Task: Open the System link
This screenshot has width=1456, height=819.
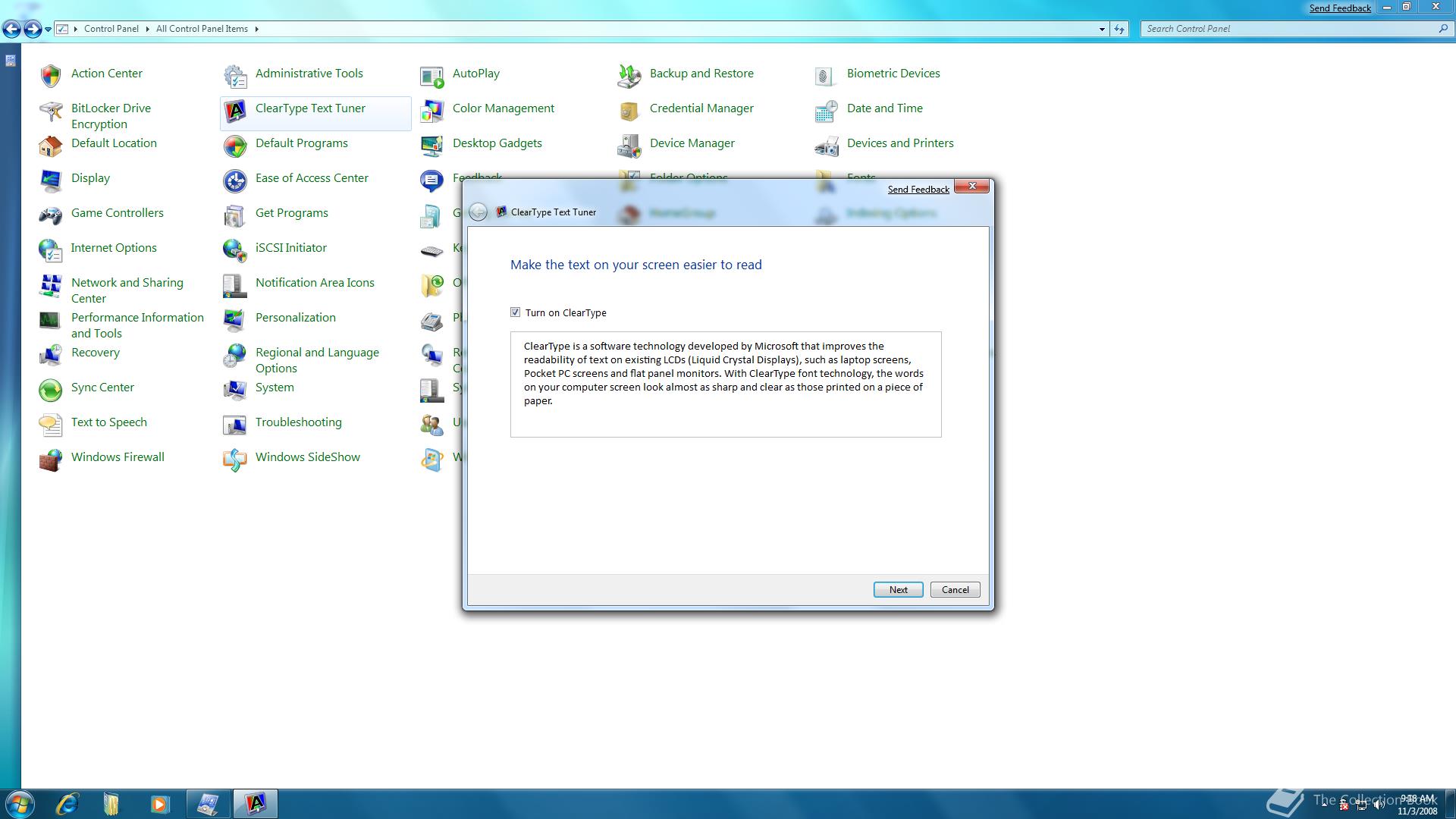Action: pyautogui.click(x=275, y=388)
